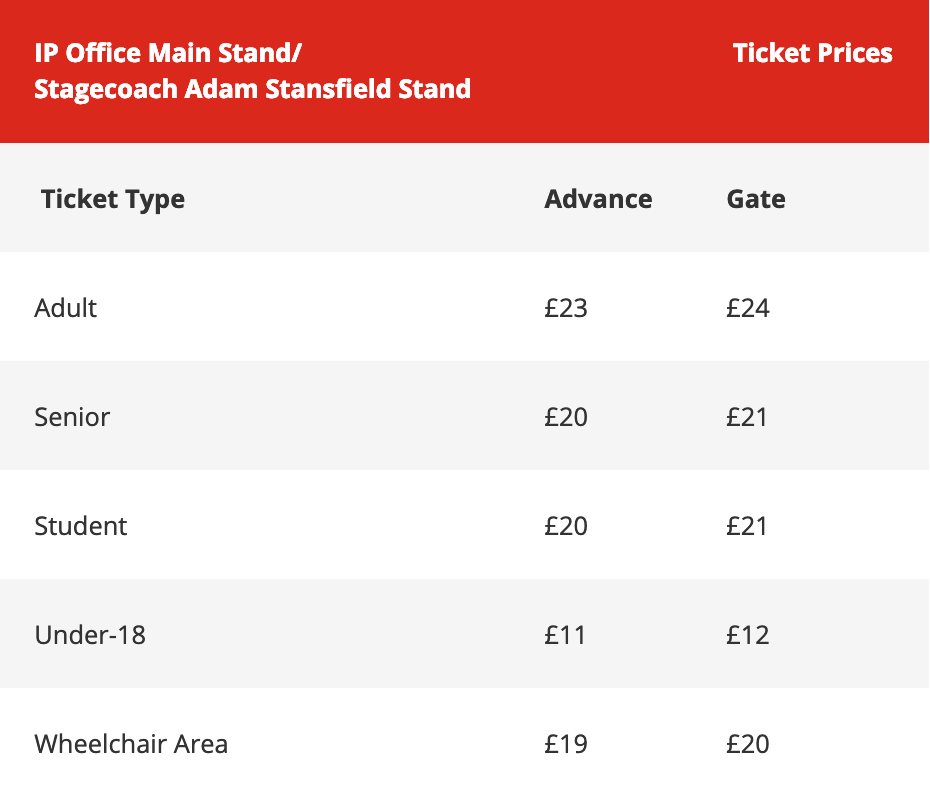Click the Ticket Type column header
The height and width of the screenshot is (804, 930).
pyautogui.click(x=113, y=199)
